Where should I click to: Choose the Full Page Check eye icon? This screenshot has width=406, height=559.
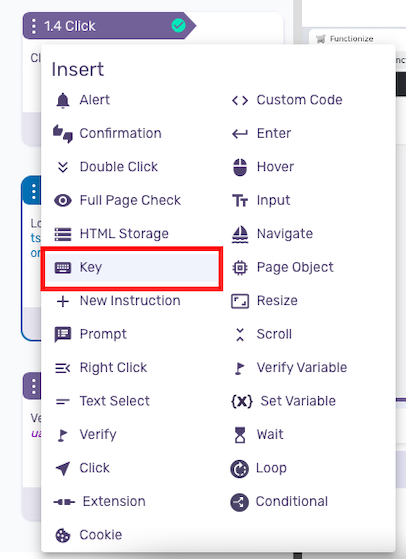click(x=63, y=200)
